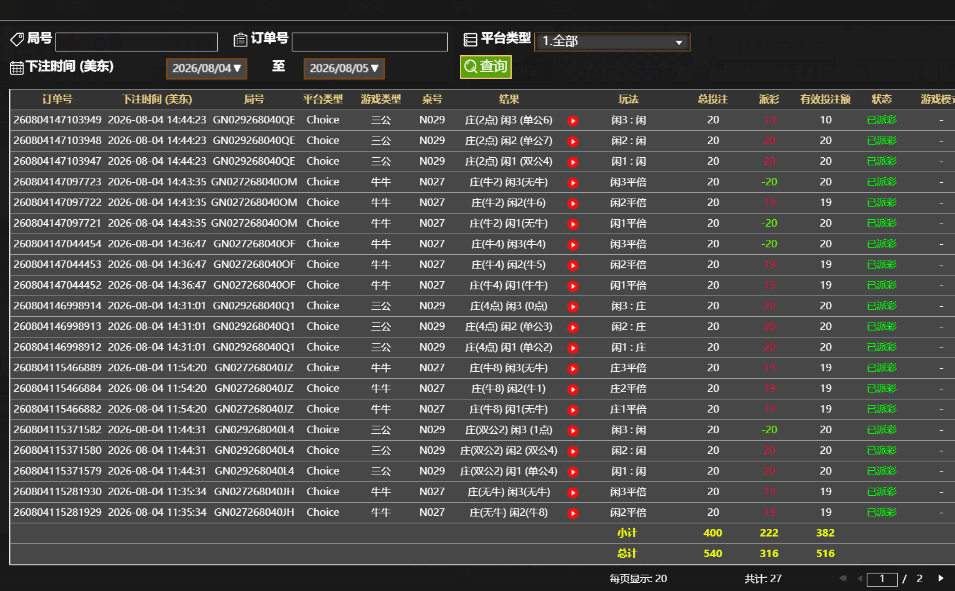
Task: Play video for order 260804115466882
Action: click(573, 410)
